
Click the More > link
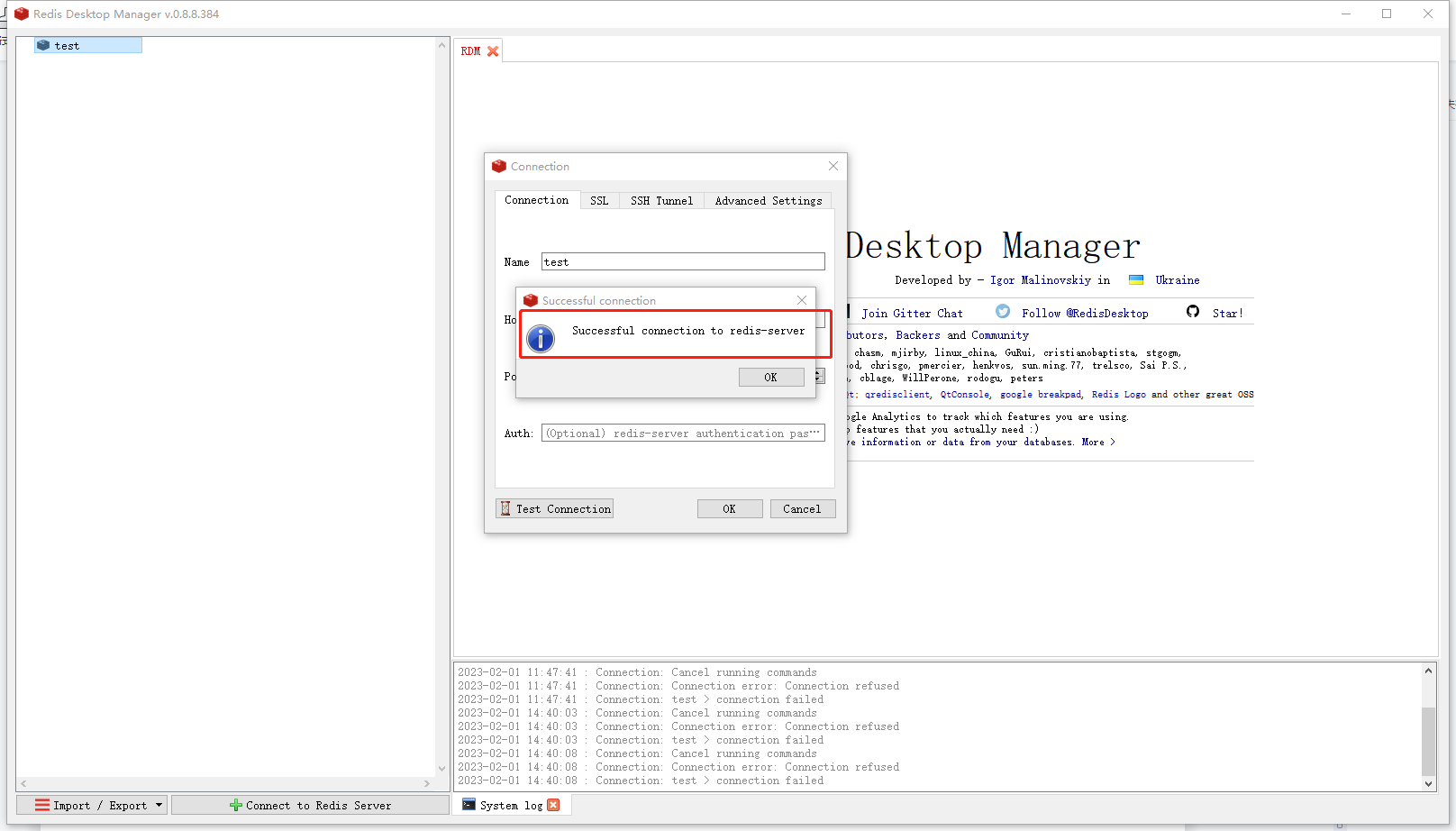[x=1098, y=443]
